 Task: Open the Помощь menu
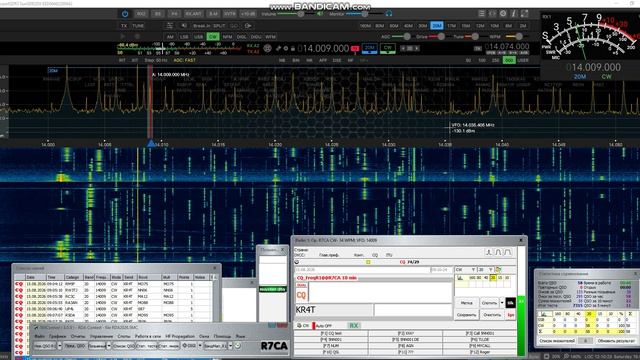pyautogui.click(x=222, y=336)
